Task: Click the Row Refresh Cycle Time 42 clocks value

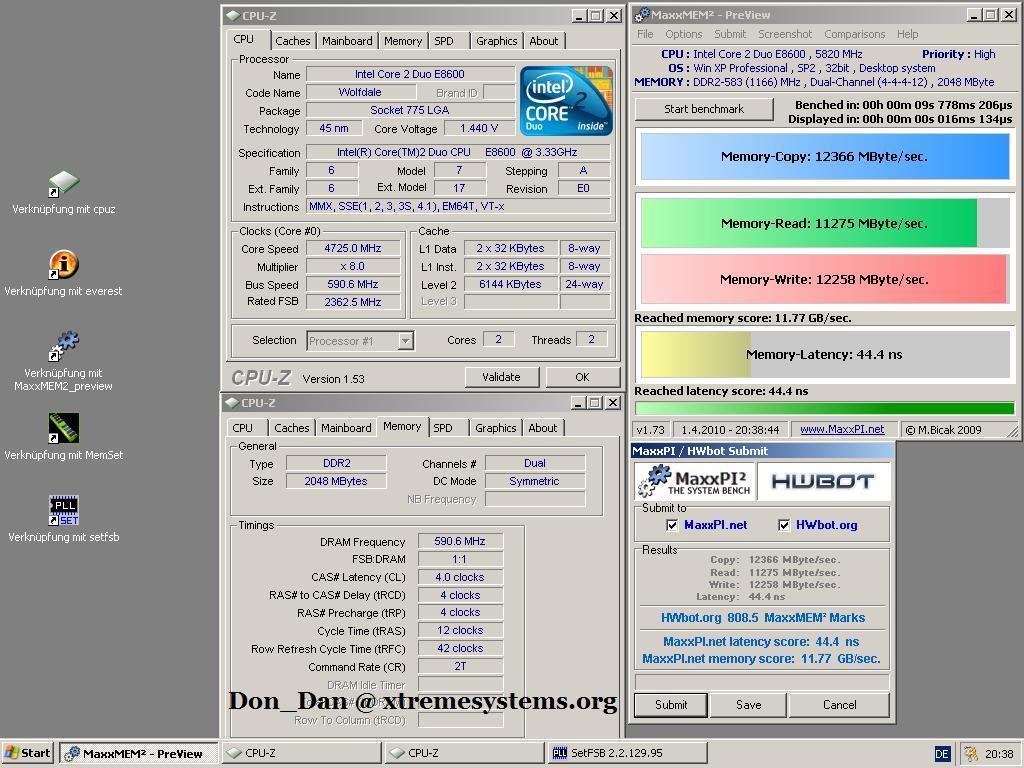Action: [x=460, y=648]
